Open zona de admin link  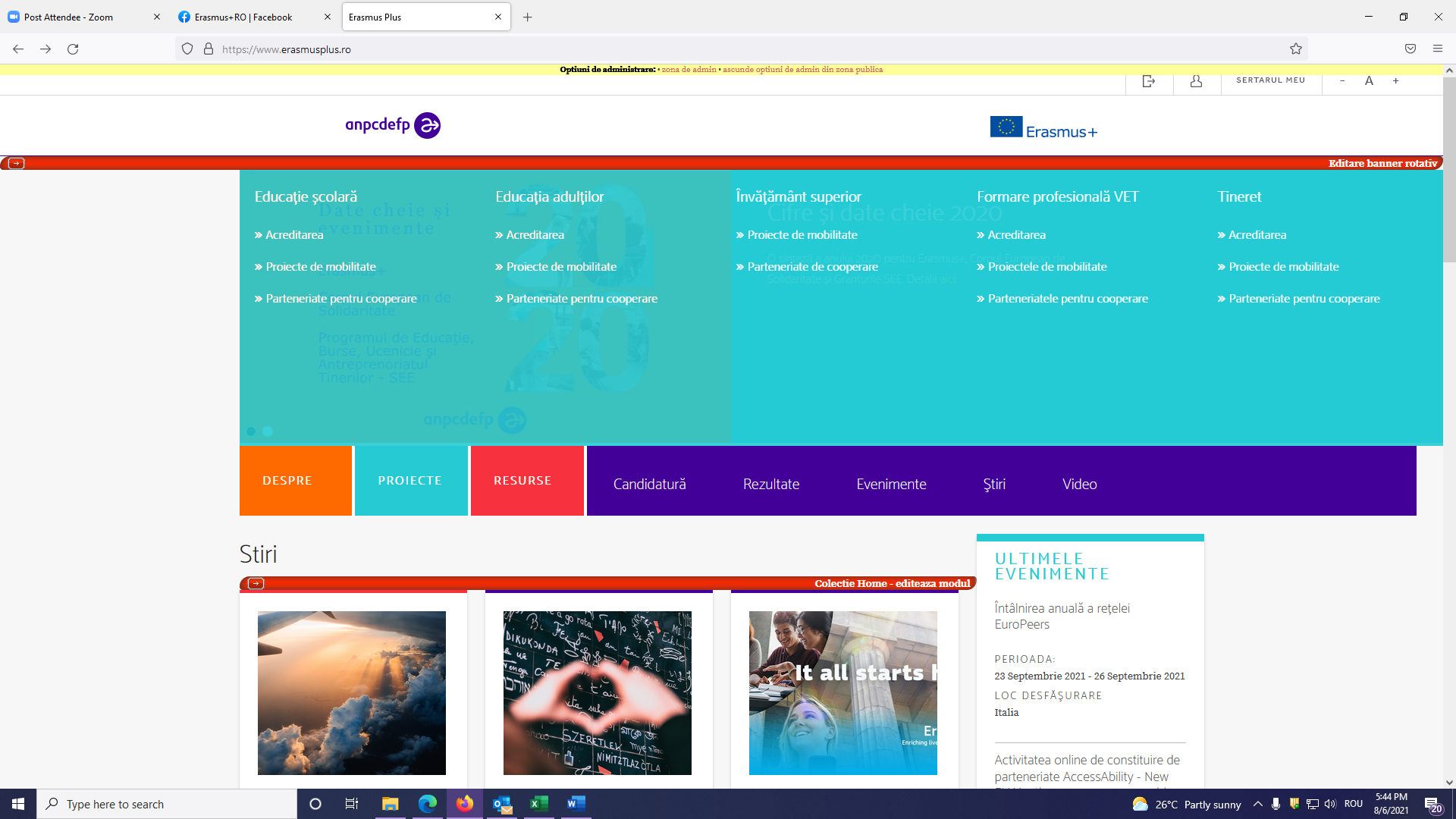689,69
